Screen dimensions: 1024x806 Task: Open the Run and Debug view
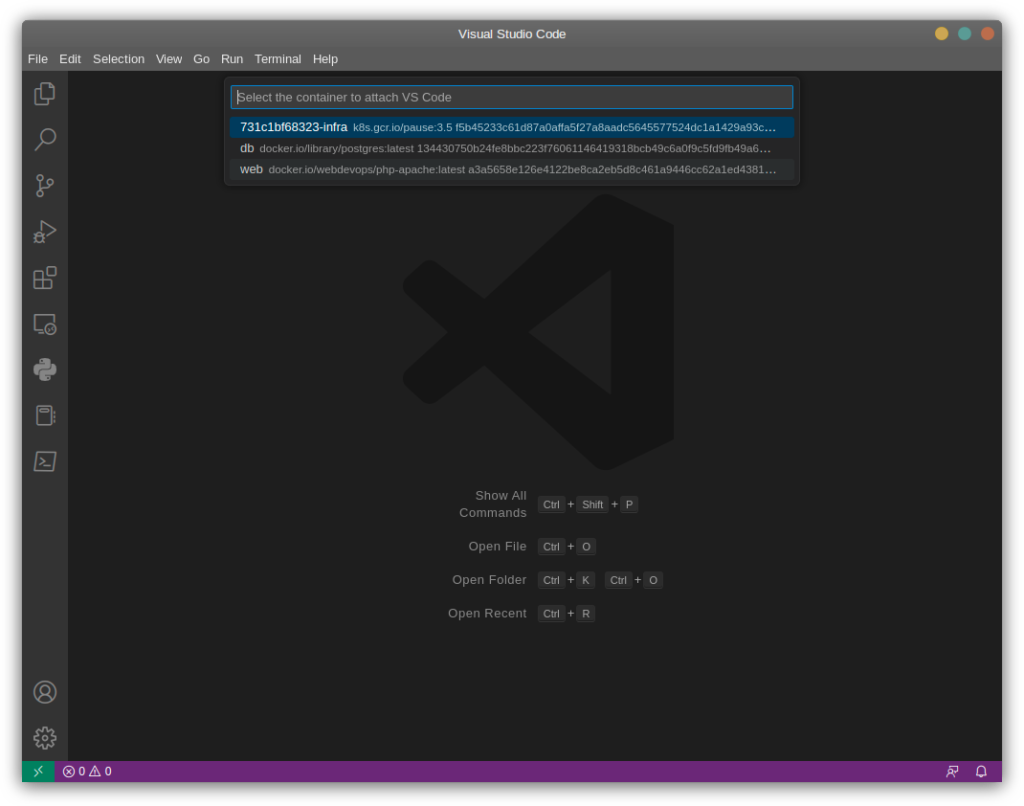[44, 232]
